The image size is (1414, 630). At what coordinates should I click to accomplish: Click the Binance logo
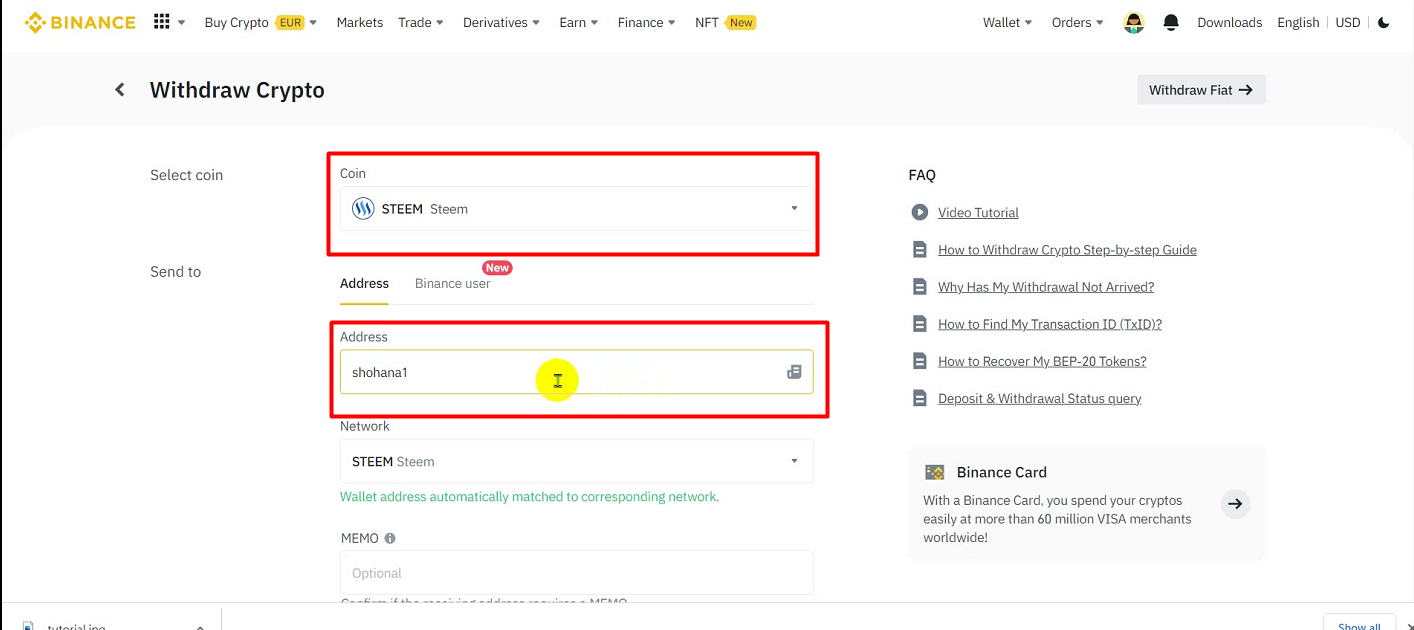tap(80, 22)
